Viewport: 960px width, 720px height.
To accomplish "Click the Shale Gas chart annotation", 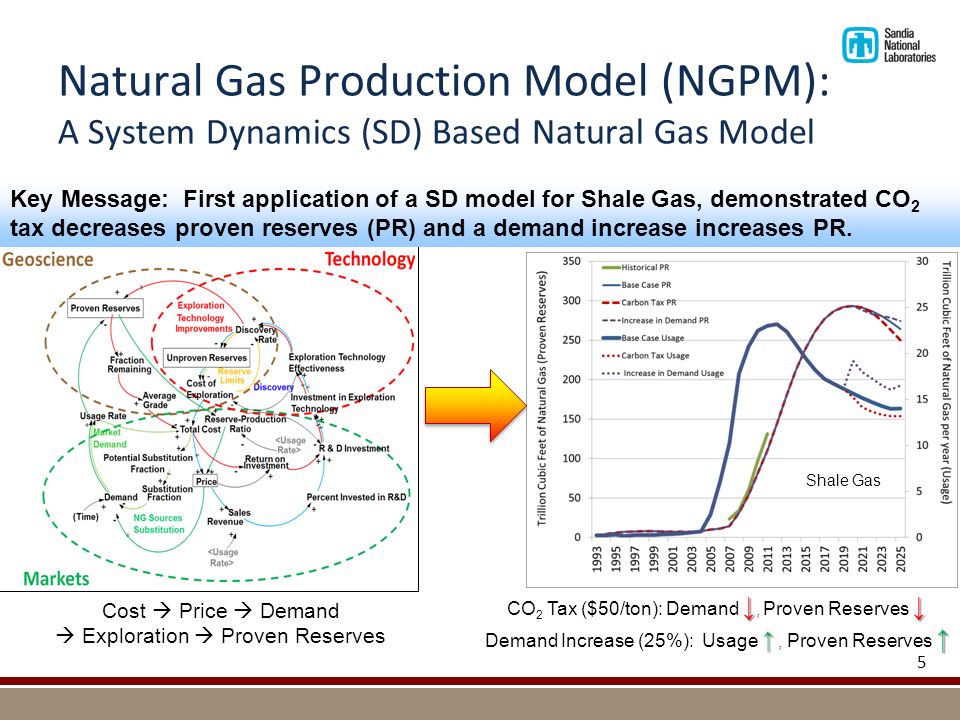I will click(x=843, y=480).
